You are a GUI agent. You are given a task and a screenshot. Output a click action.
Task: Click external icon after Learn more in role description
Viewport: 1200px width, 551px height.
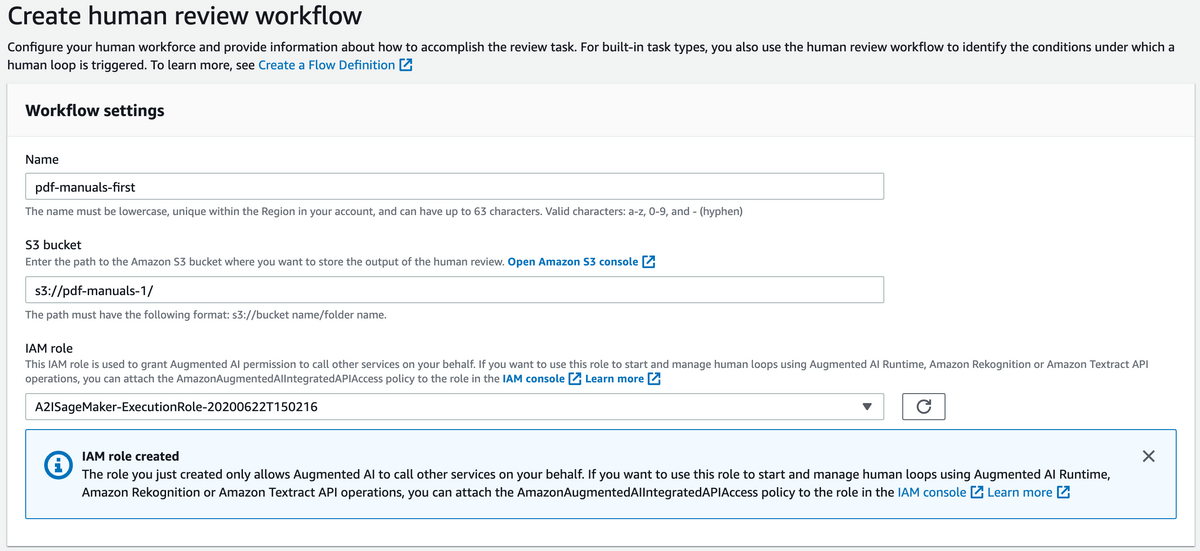(654, 379)
